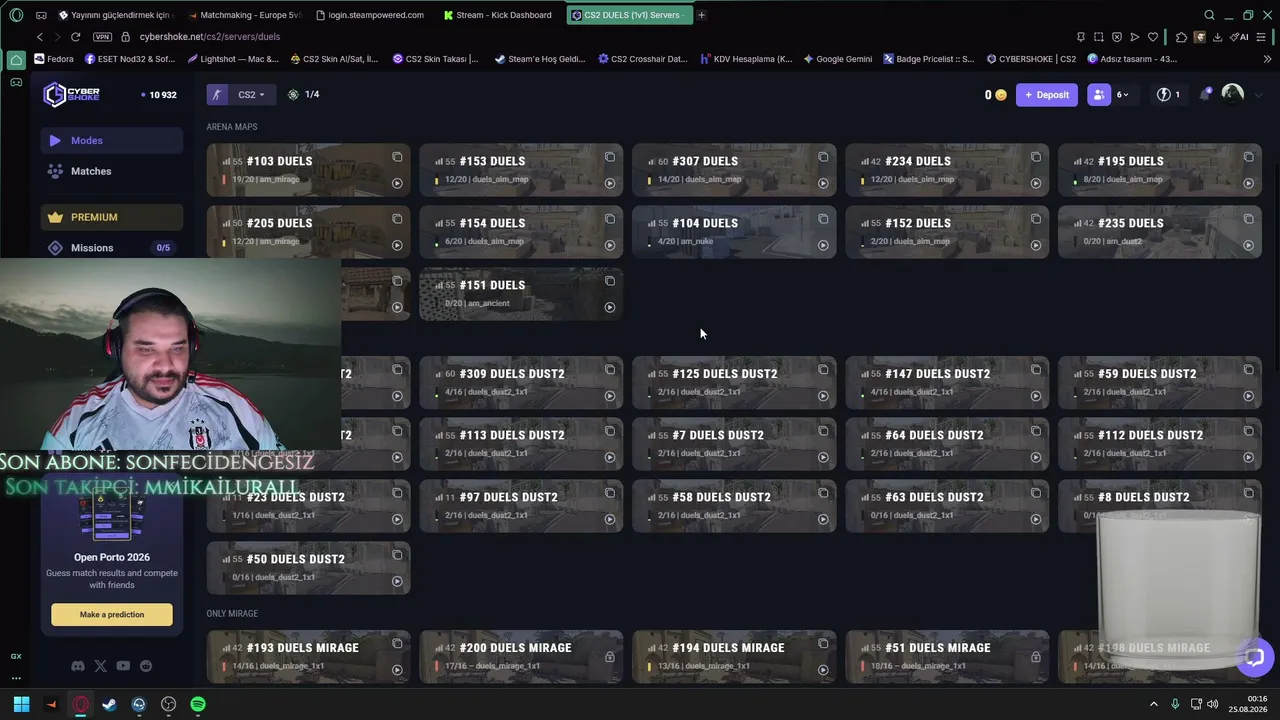1280x720 pixels.
Task: Open the notifications bell
Action: pyautogui.click(x=1206, y=94)
